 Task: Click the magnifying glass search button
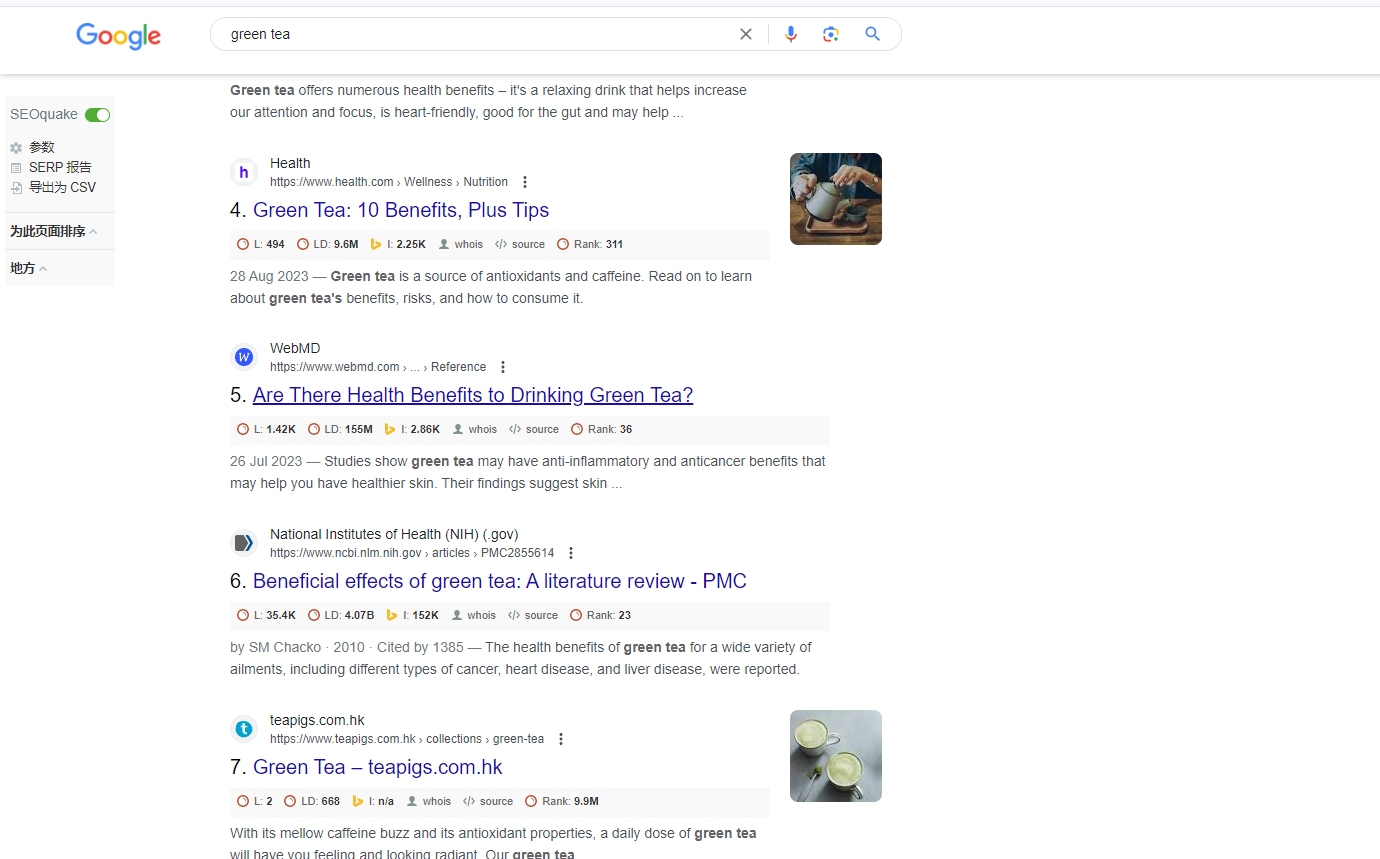872,34
